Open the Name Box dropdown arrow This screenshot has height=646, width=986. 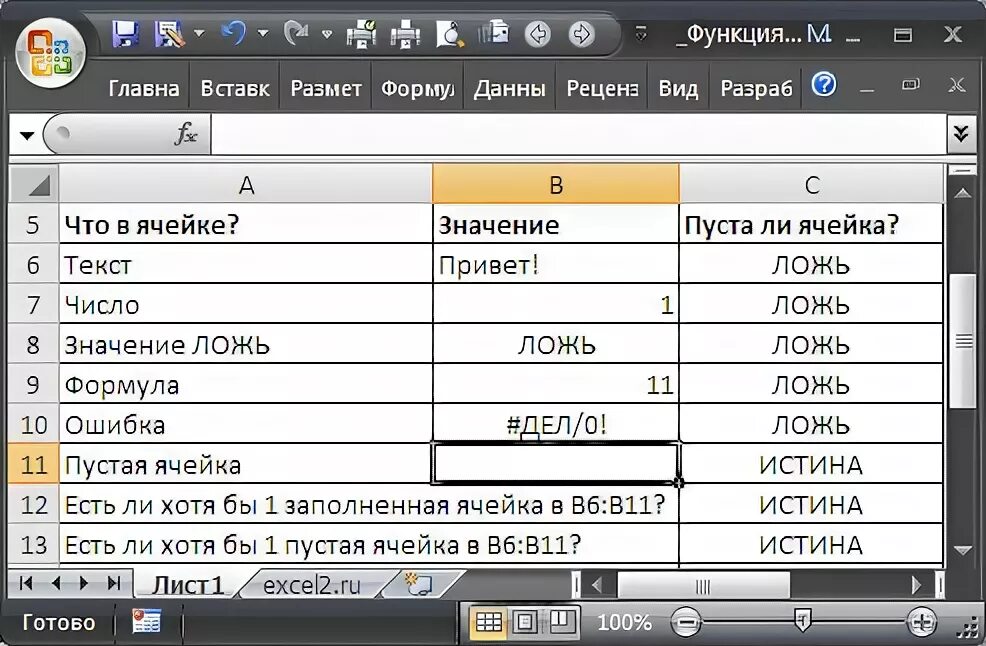[x=26, y=135]
